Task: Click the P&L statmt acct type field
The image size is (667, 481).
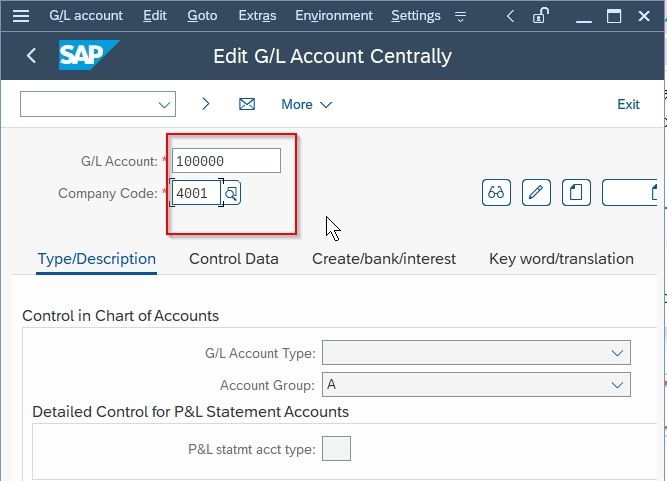Action: [x=336, y=449]
